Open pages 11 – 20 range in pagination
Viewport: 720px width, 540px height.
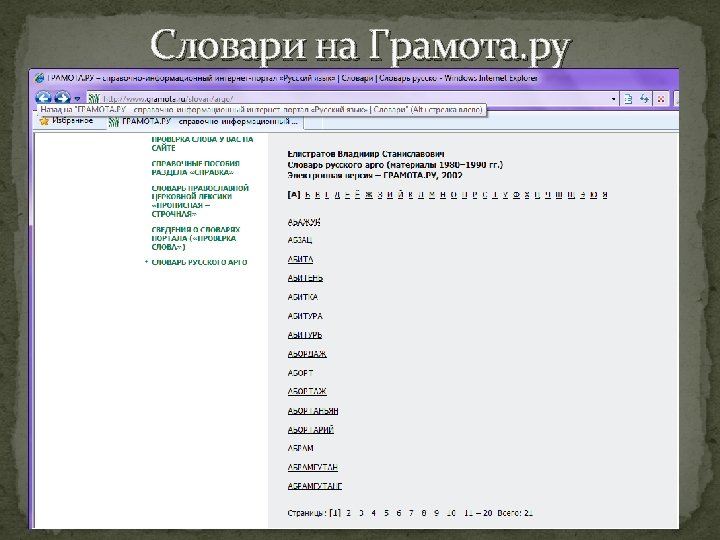tap(478, 513)
